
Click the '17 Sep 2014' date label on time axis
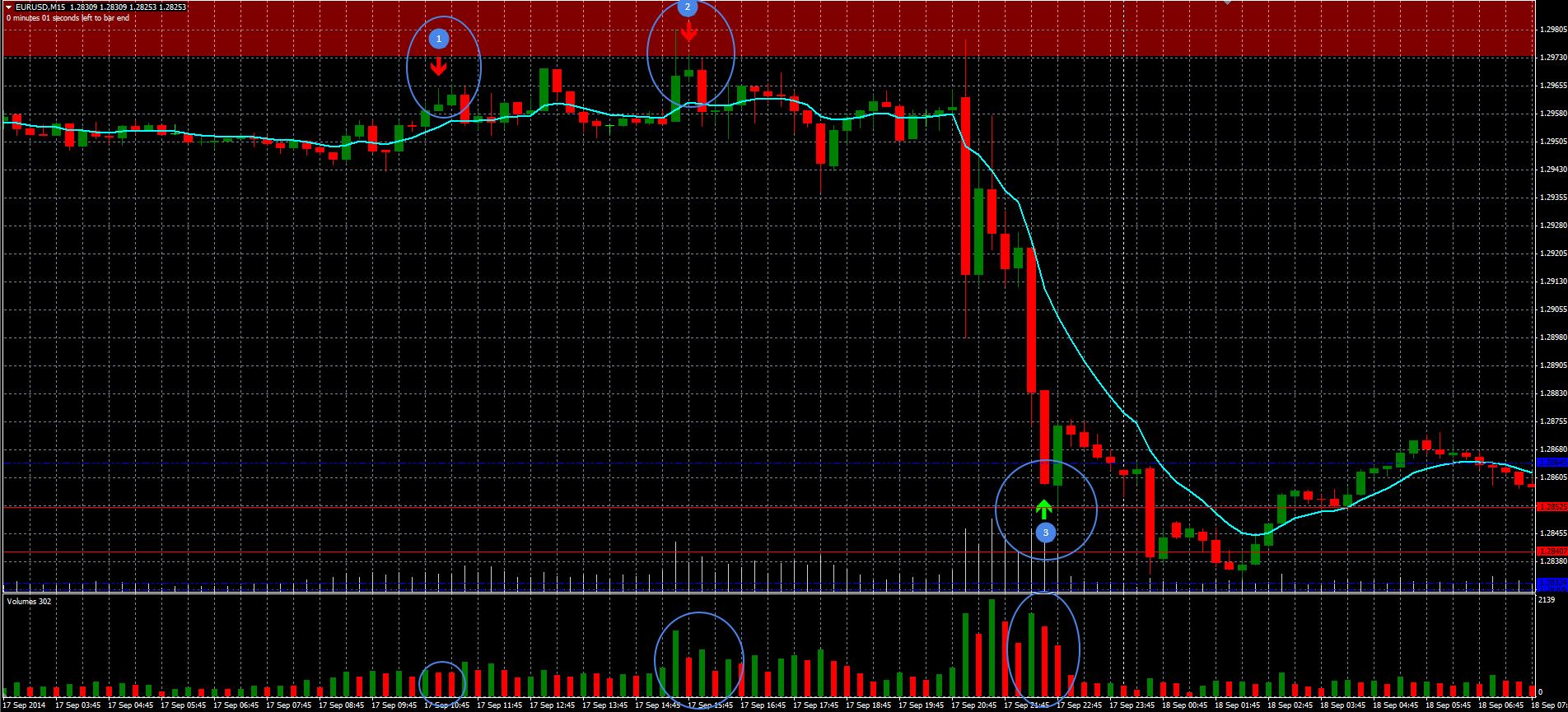pyautogui.click(x=25, y=705)
